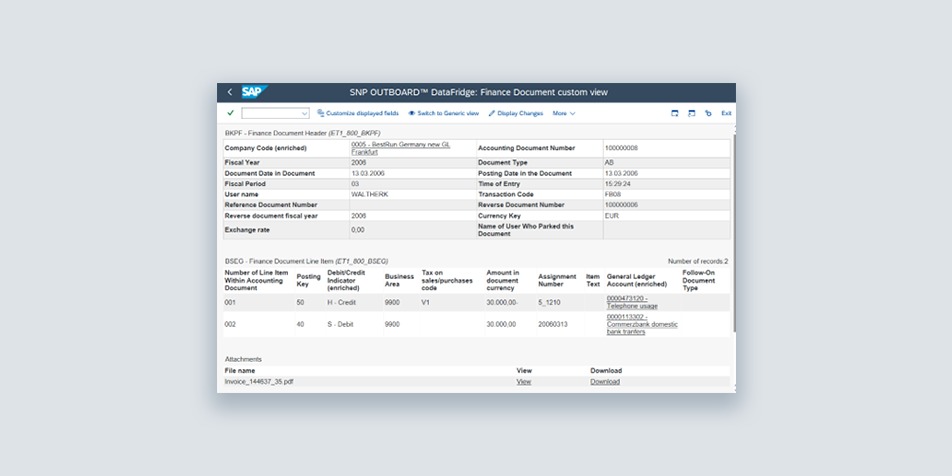Image resolution: width=952 pixels, height=476 pixels.
Task: Open the command field dropdown
Action: [304, 114]
